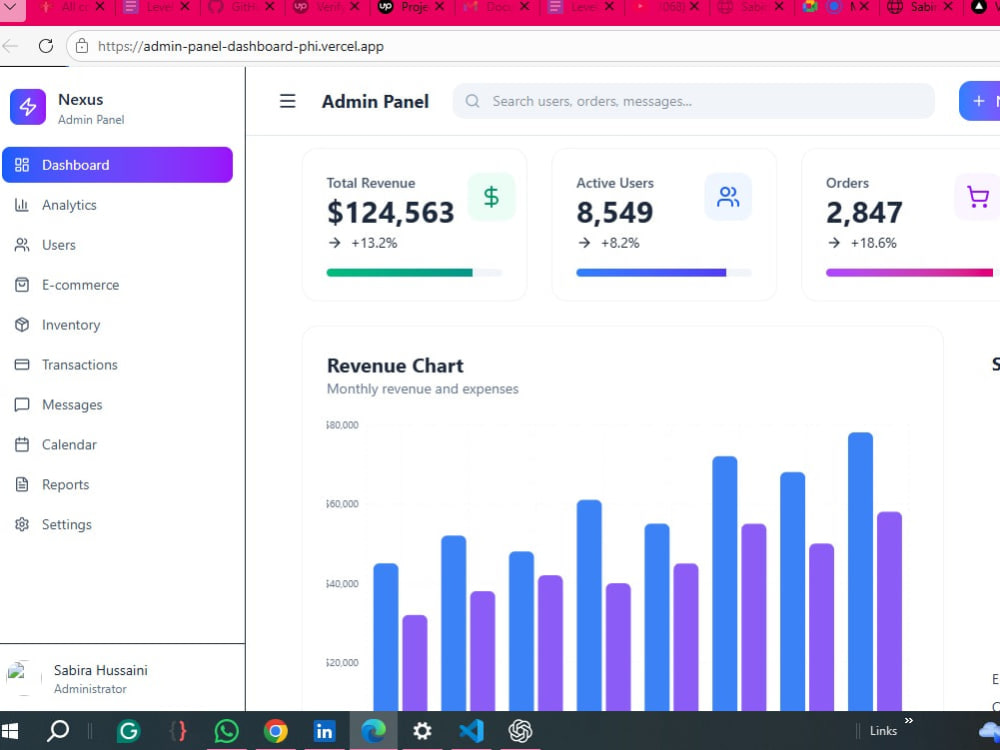Open ChatGPT app from the taskbar

520,731
